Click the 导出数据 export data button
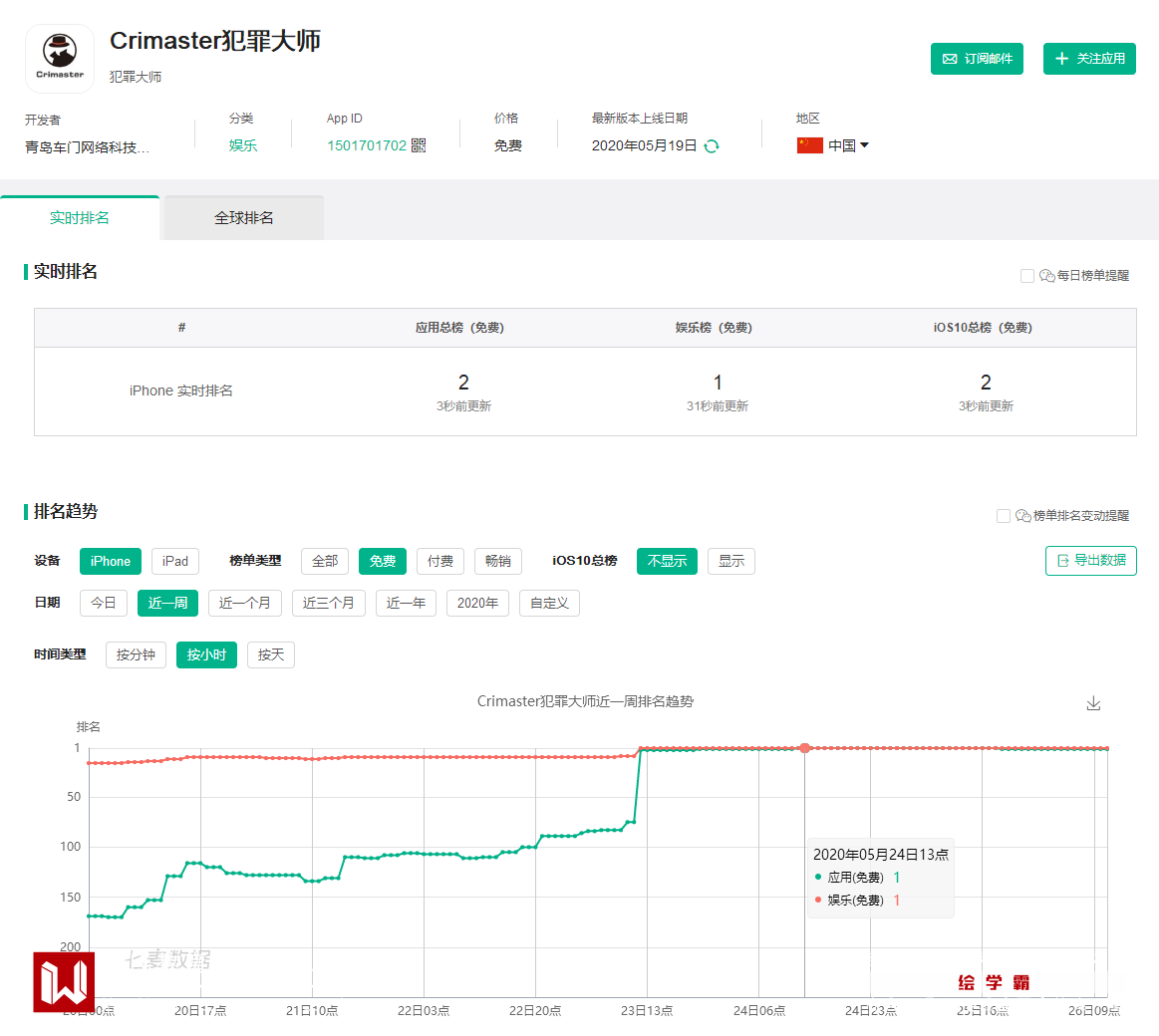Screen dimensions: 1159x1036 [1090, 560]
